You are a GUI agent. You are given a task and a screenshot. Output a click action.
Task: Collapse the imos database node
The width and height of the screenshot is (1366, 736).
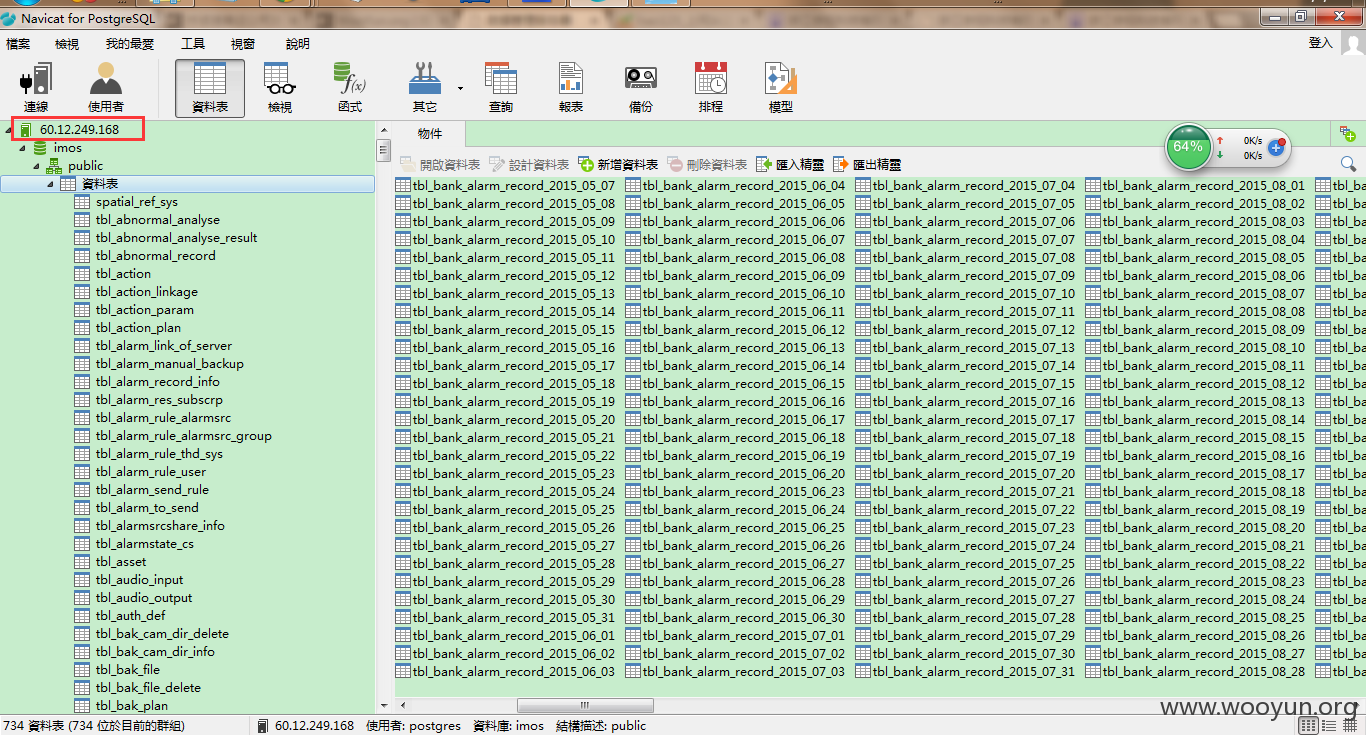pos(22,148)
